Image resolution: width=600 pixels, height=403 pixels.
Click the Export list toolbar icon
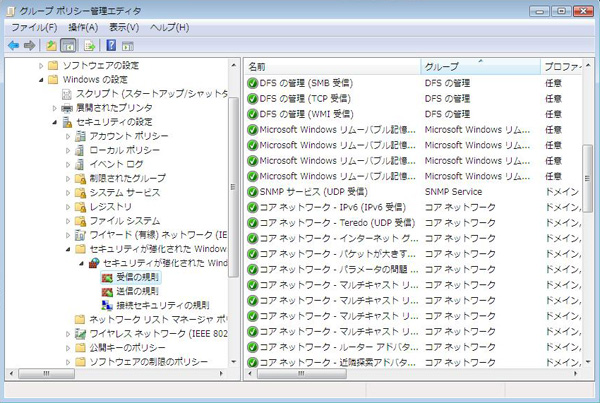pyautogui.click(x=89, y=46)
